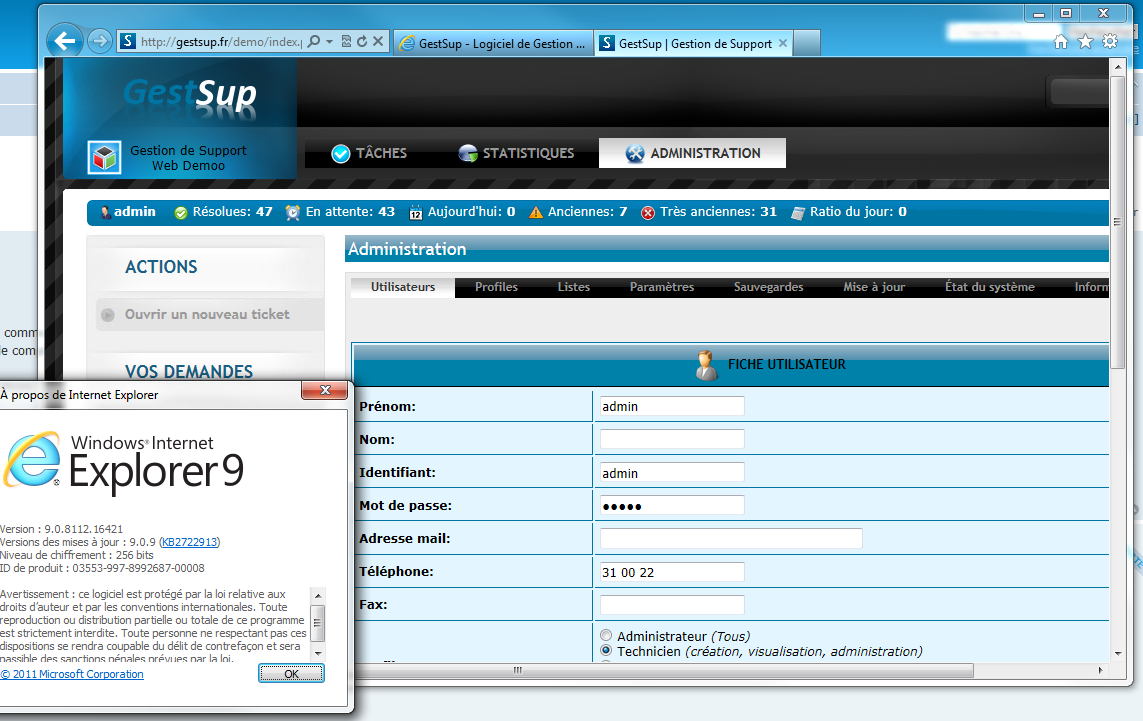Open Favorites star icon
The image size is (1143, 721).
pyautogui.click(x=1085, y=42)
